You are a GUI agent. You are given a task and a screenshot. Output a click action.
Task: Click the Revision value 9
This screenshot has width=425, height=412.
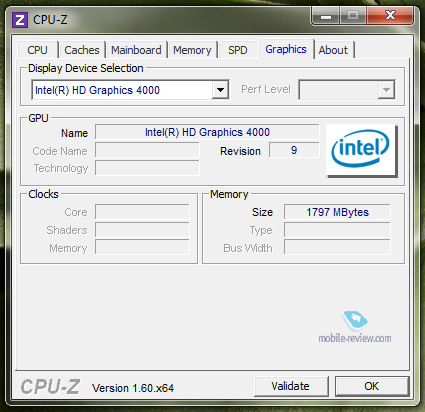tap(294, 150)
